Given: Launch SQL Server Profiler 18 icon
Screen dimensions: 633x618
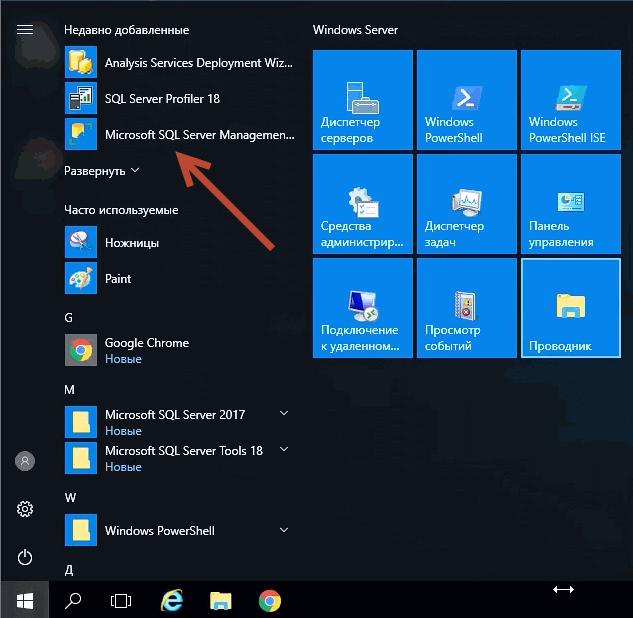Looking at the screenshot, I should tap(81, 98).
